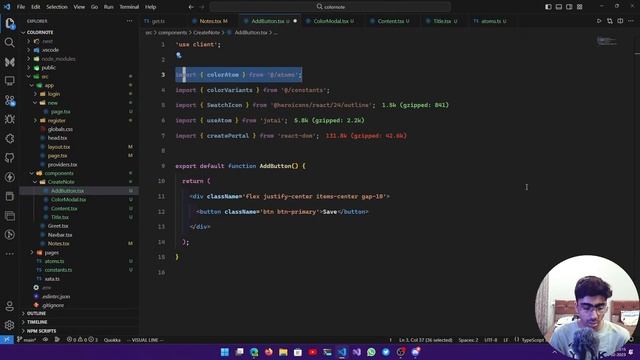Open Explorer panel more actions ellipsis
Screen dimensions: 640x360
tap(129, 21)
